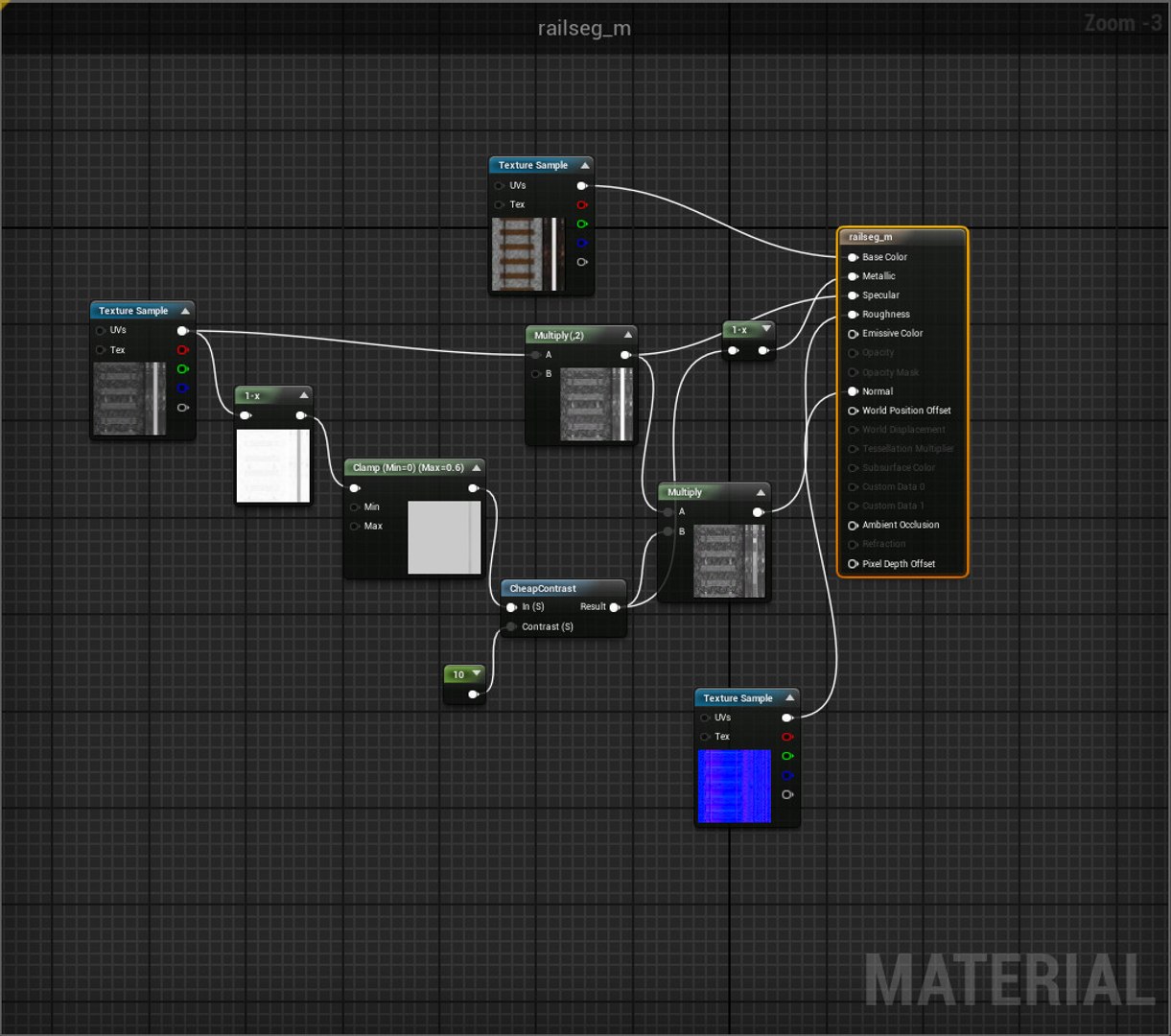This screenshot has width=1171, height=1036.
Task: Click the red channel output on blue normal-map Texture Sample
Action: [x=787, y=737]
